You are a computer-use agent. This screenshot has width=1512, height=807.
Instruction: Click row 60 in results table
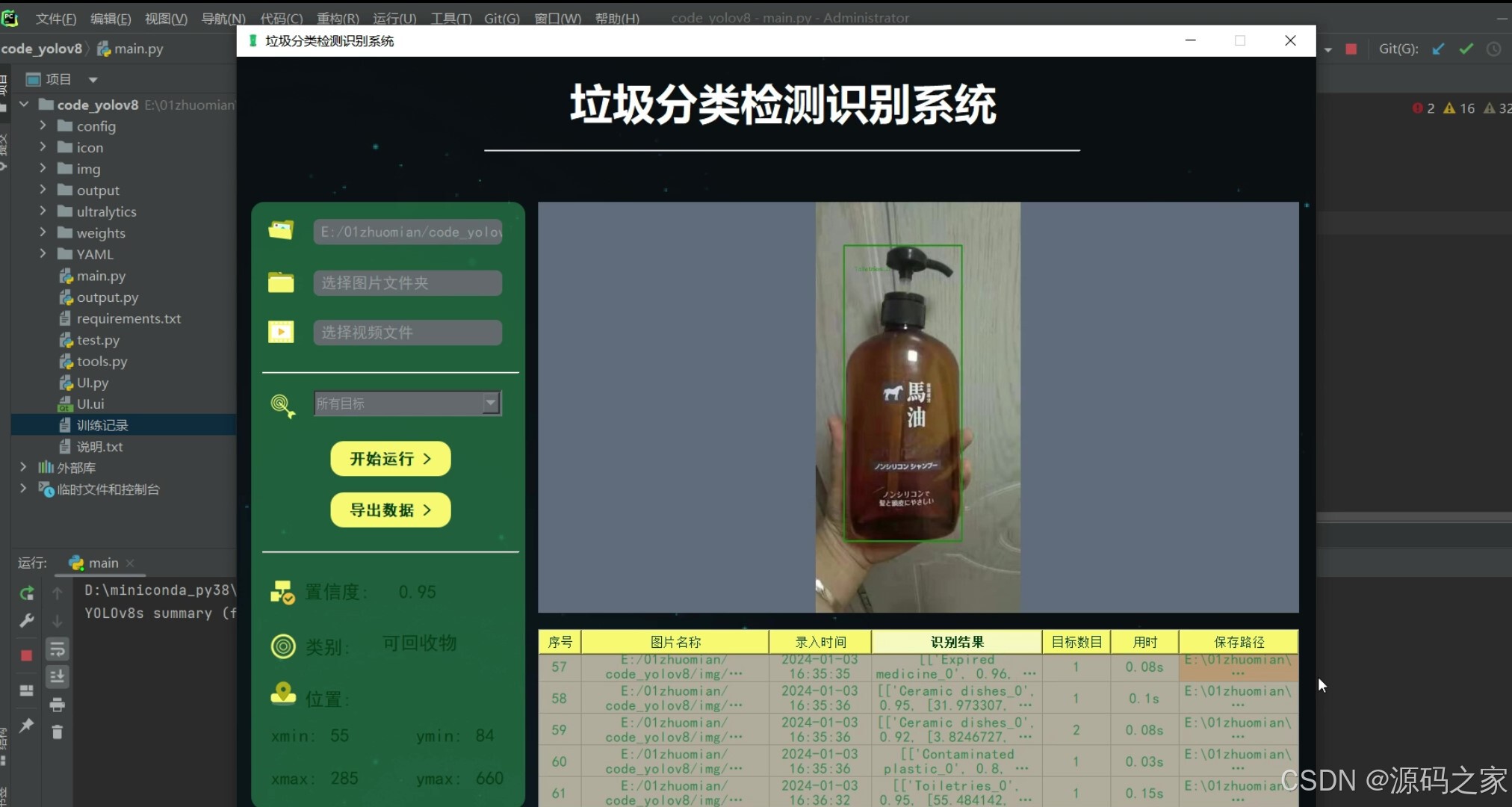[x=918, y=761]
